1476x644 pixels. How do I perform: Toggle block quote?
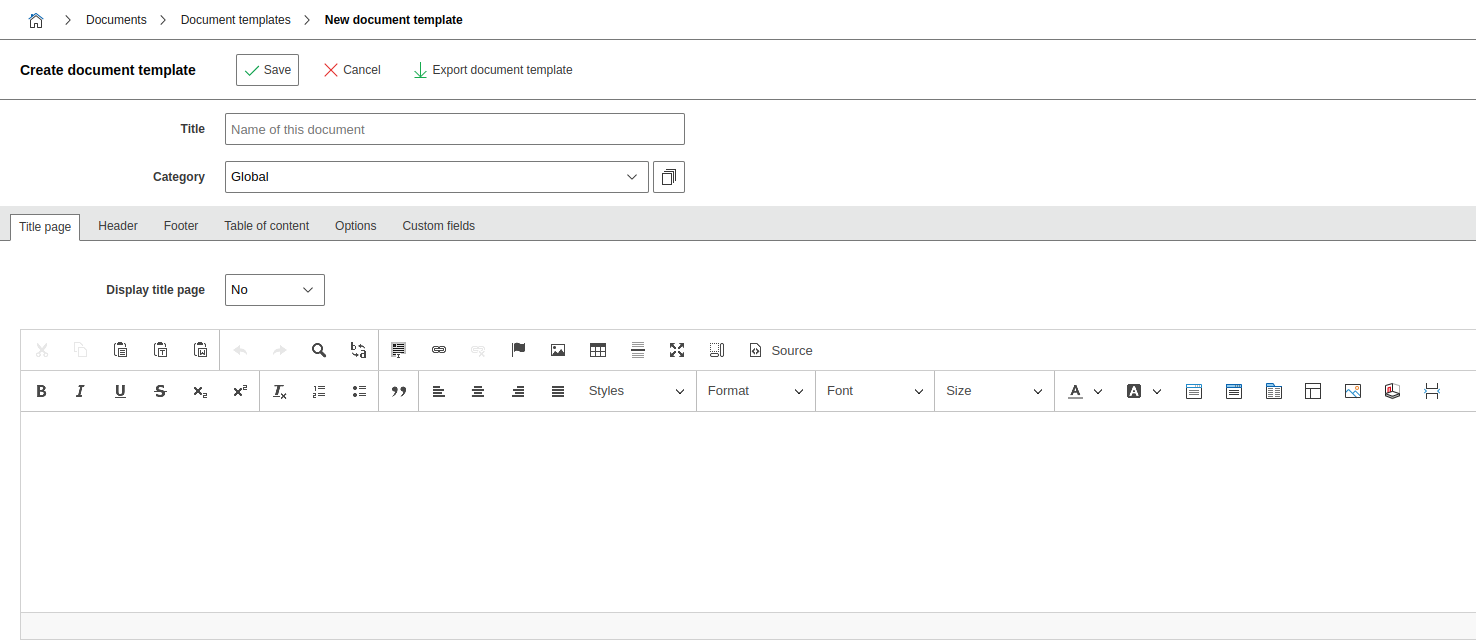click(399, 391)
